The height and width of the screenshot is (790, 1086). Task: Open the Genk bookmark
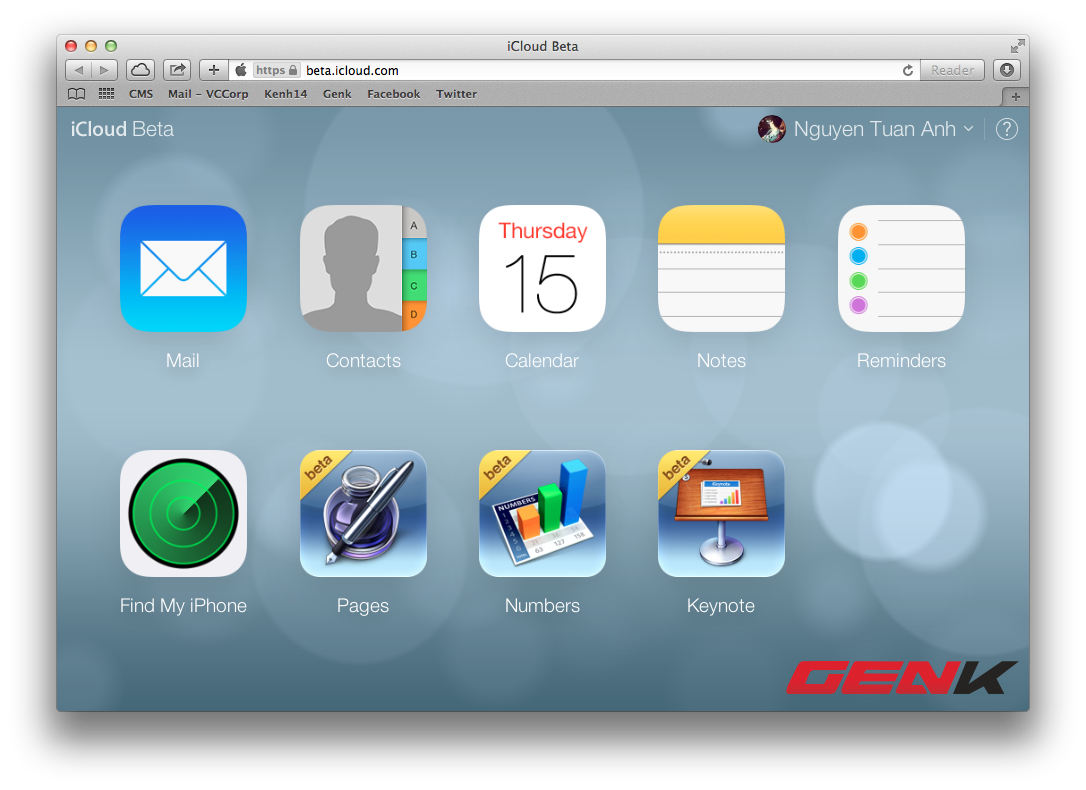pos(337,93)
